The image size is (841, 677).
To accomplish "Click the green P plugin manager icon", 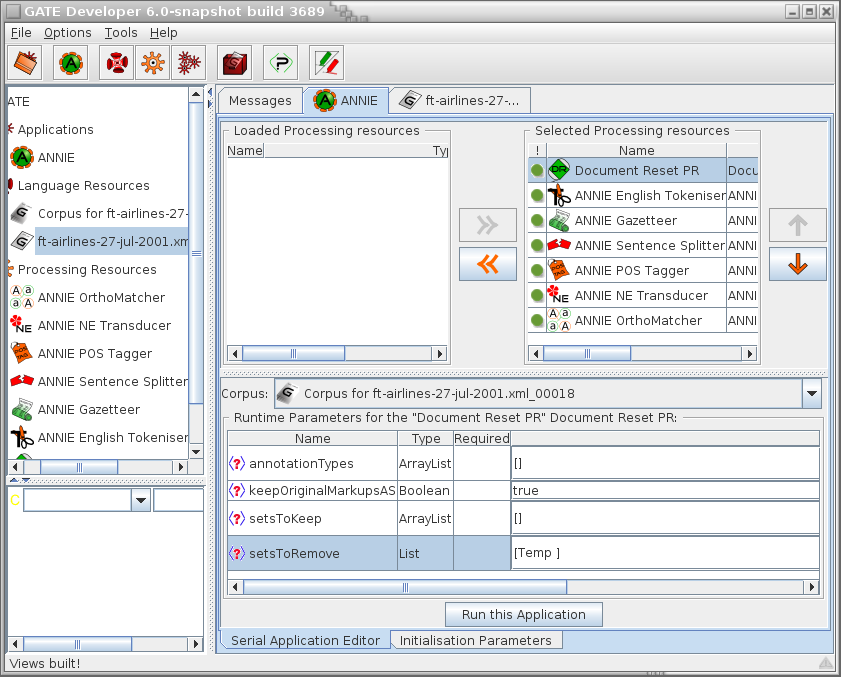I will (281, 63).
